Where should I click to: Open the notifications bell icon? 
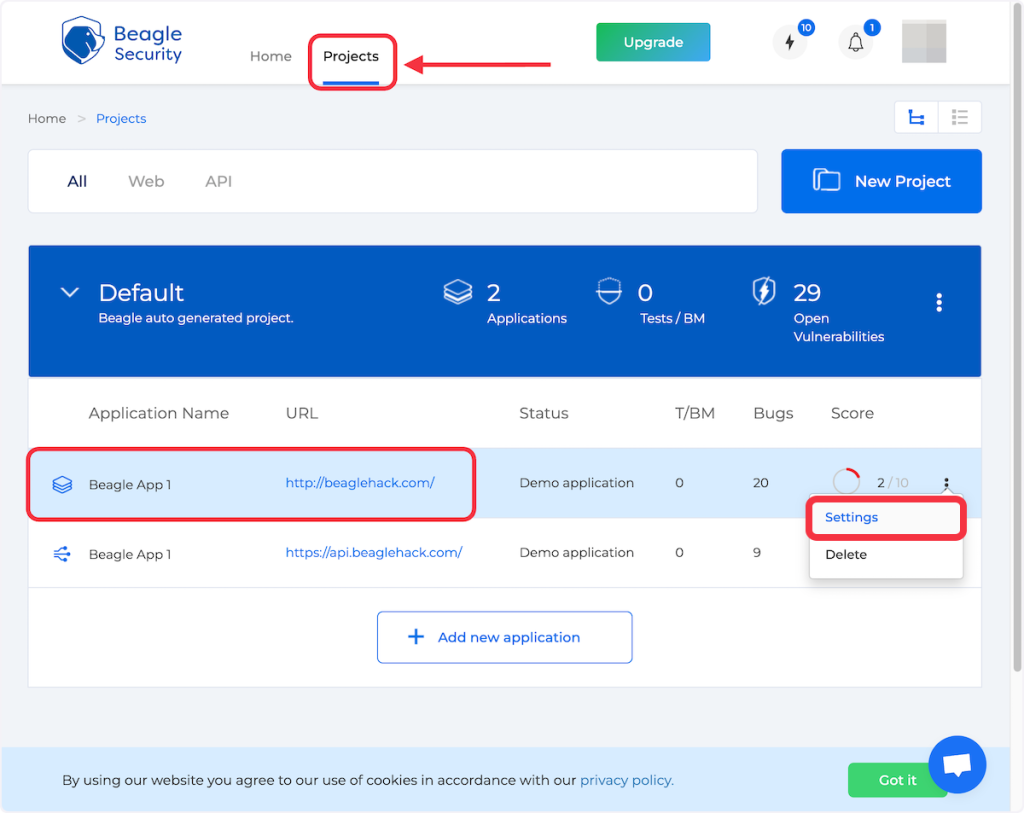click(855, 43)
